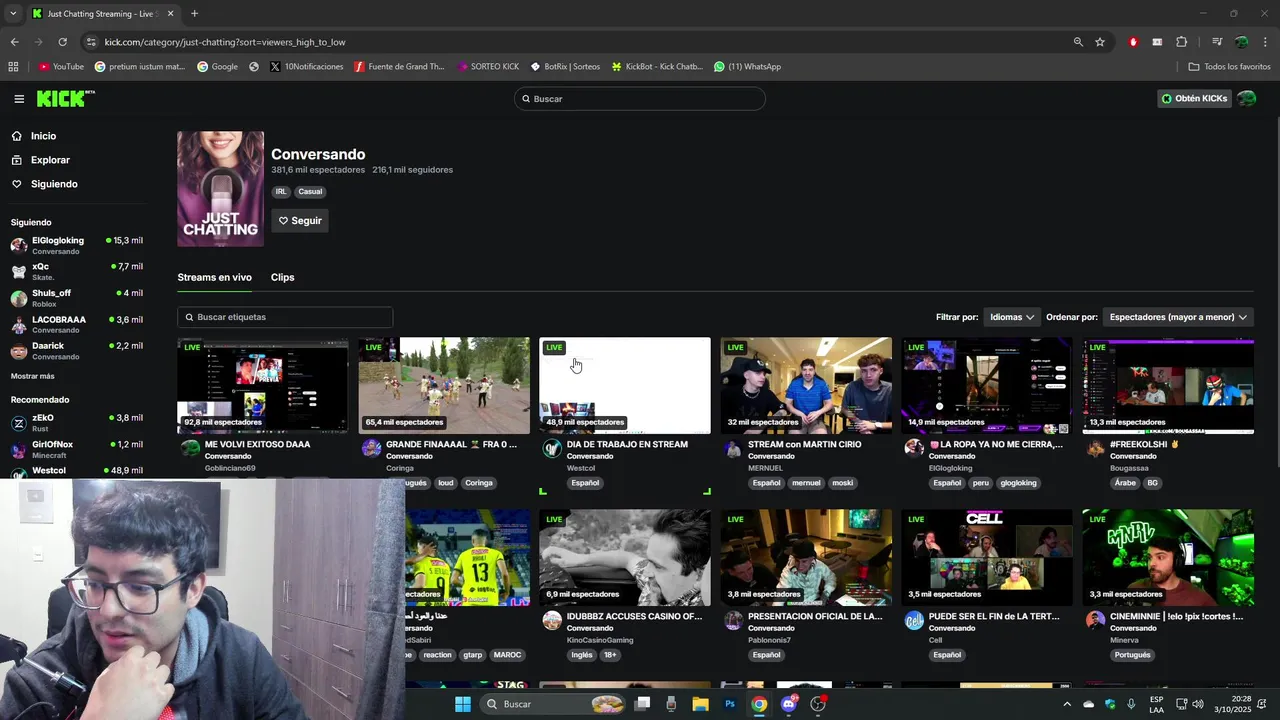
Task: Open CINEMINNIE stream by Minerva thumbnail
Action: (x=1168, y=557)
